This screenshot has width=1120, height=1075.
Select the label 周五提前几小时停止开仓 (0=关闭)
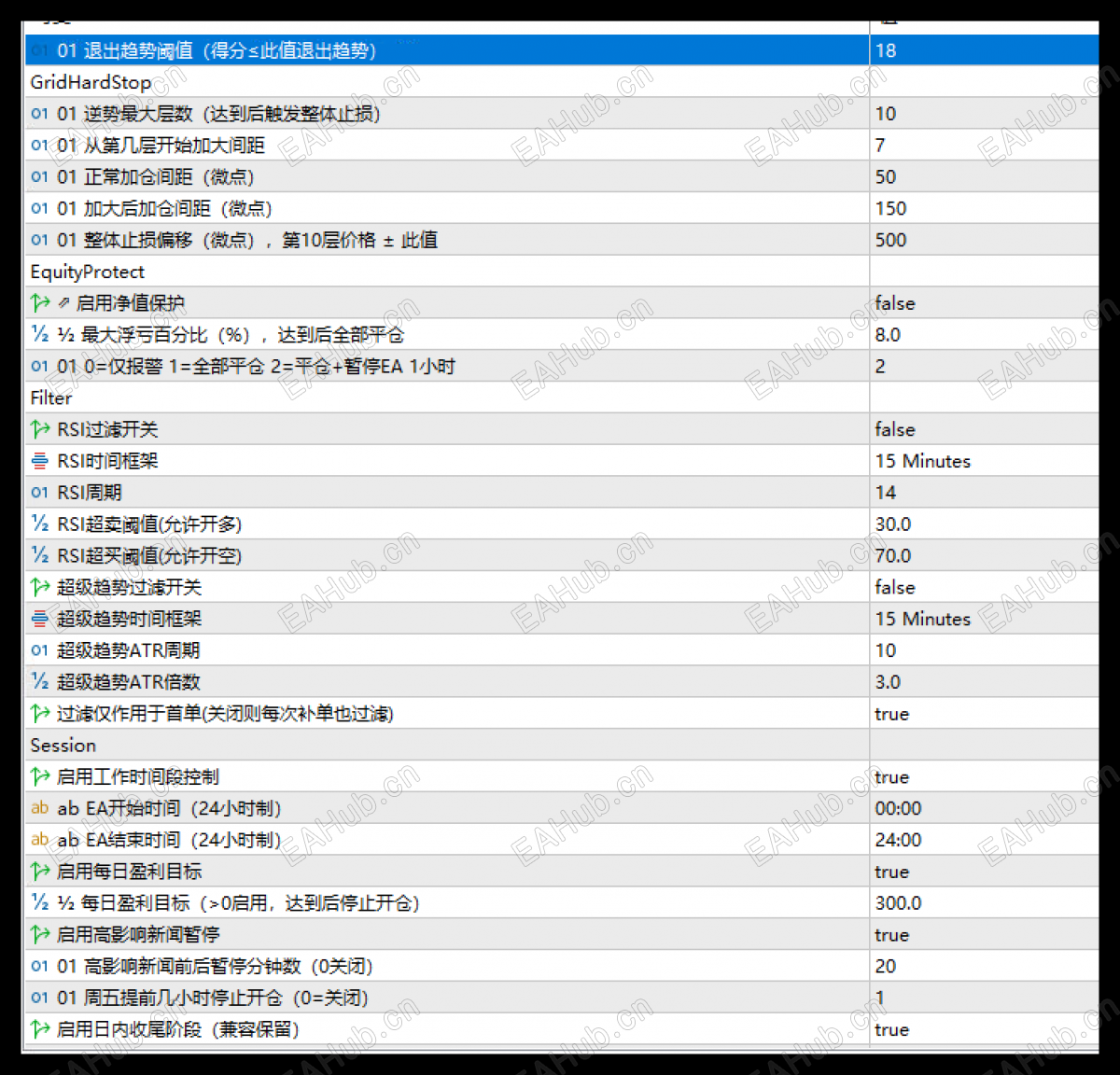pyautogui.click(x=225, y=998)
